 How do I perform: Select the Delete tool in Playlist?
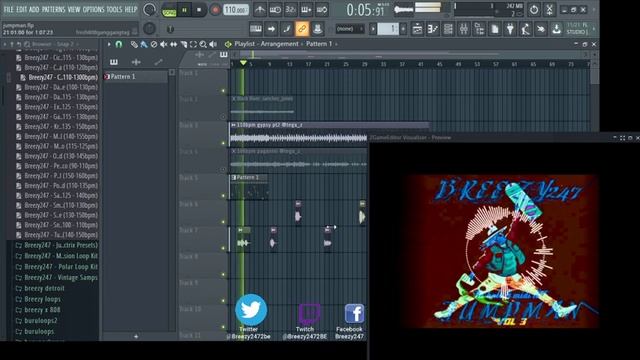tap(153, 44)
